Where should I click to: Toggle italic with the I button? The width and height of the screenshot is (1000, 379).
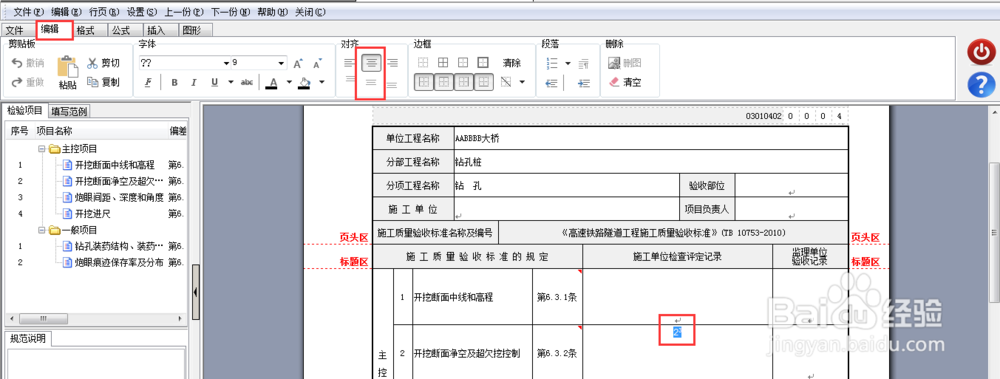pos(194,82)
